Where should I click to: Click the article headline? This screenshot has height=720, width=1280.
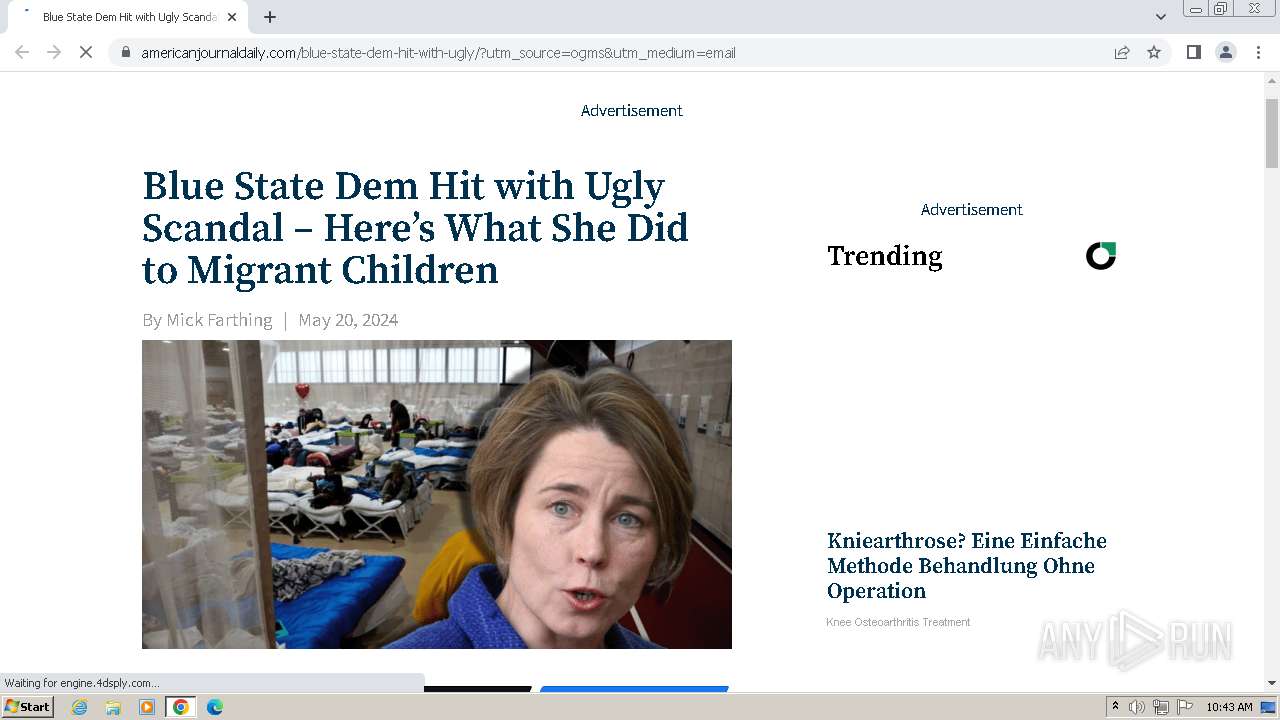415,228
